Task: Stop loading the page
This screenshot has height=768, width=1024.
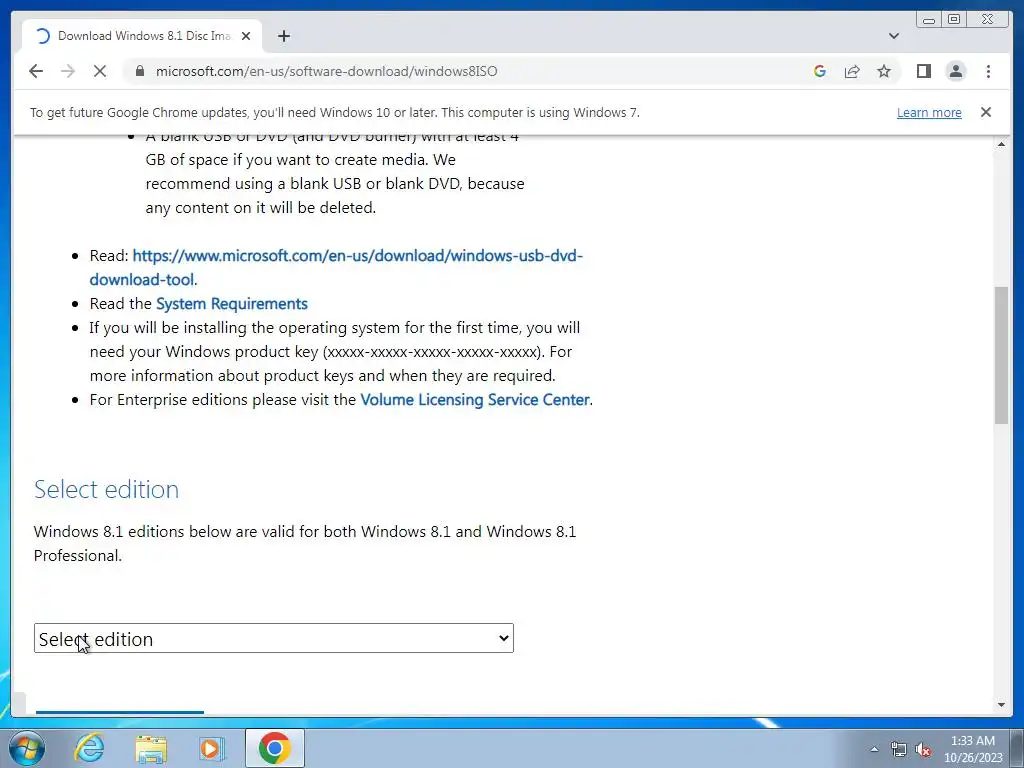Action: [x=100, y=71]
